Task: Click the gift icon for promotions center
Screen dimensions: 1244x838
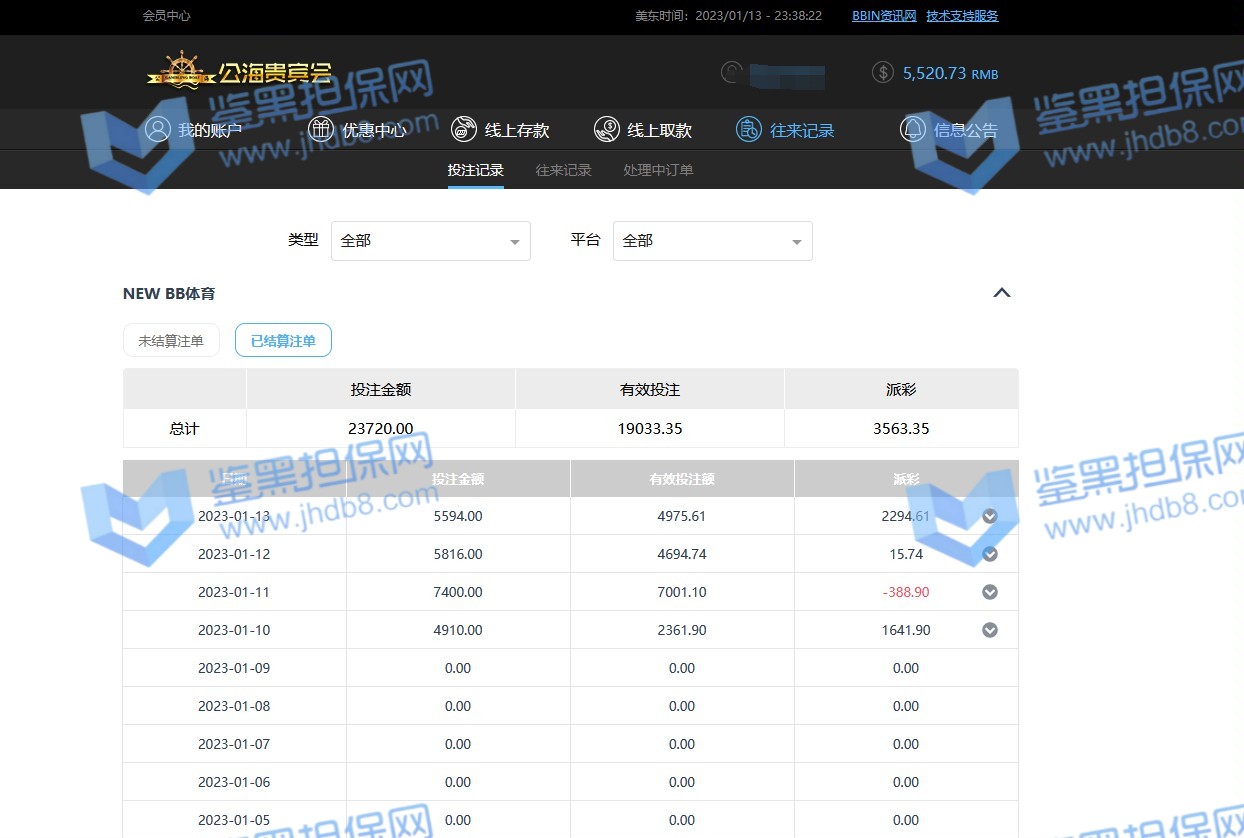Action: [x=320, y=129]
